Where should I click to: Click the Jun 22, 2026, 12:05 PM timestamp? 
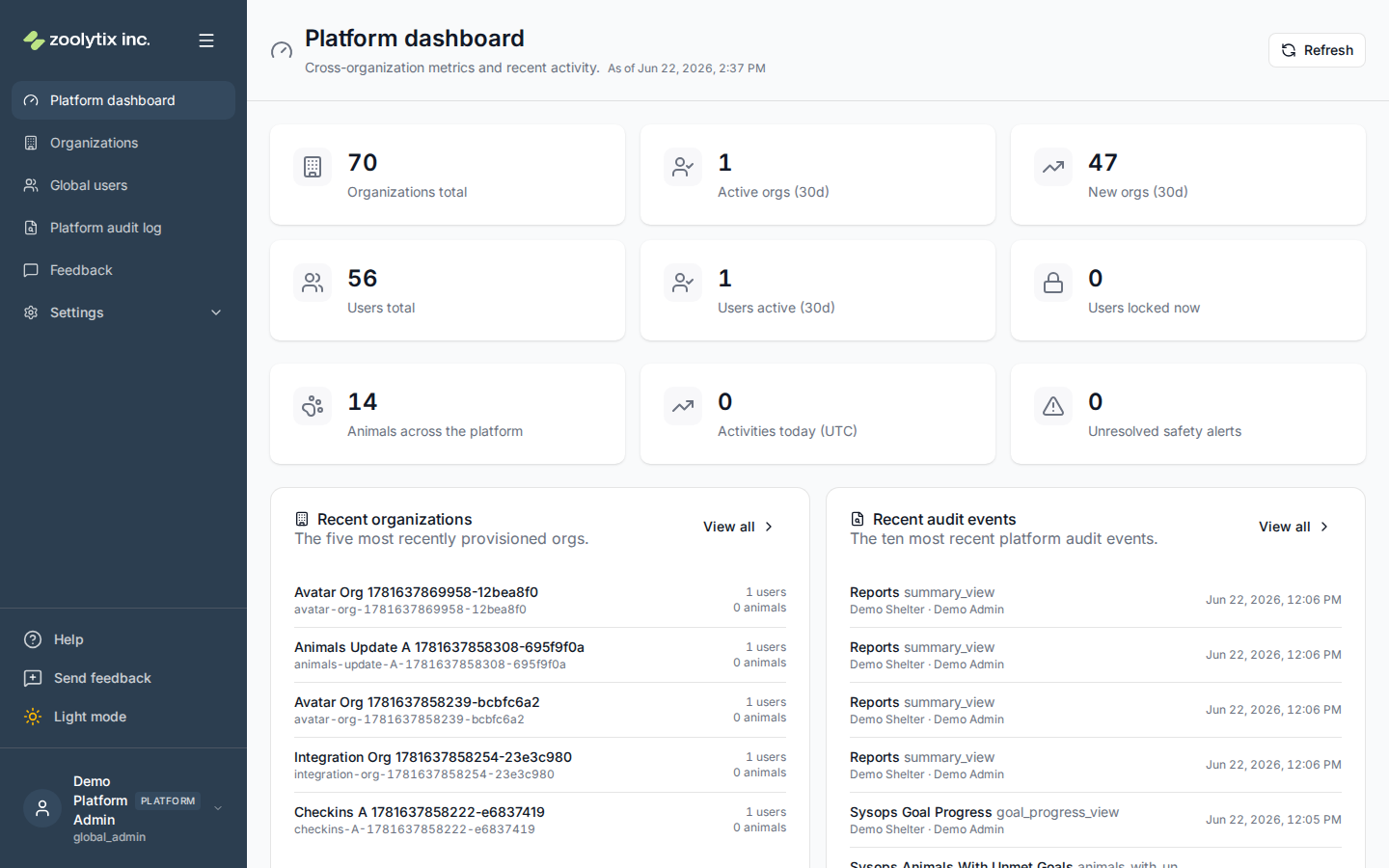coord(1273,820)
